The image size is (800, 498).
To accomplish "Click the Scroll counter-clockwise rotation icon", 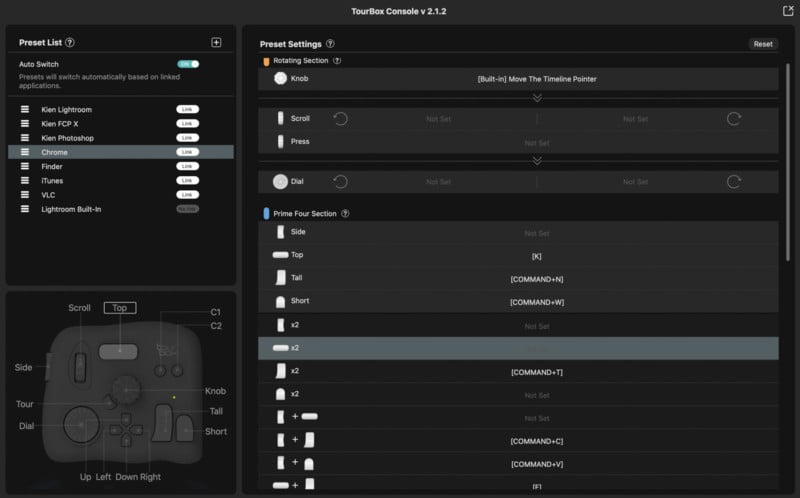I will pos(340,118).
